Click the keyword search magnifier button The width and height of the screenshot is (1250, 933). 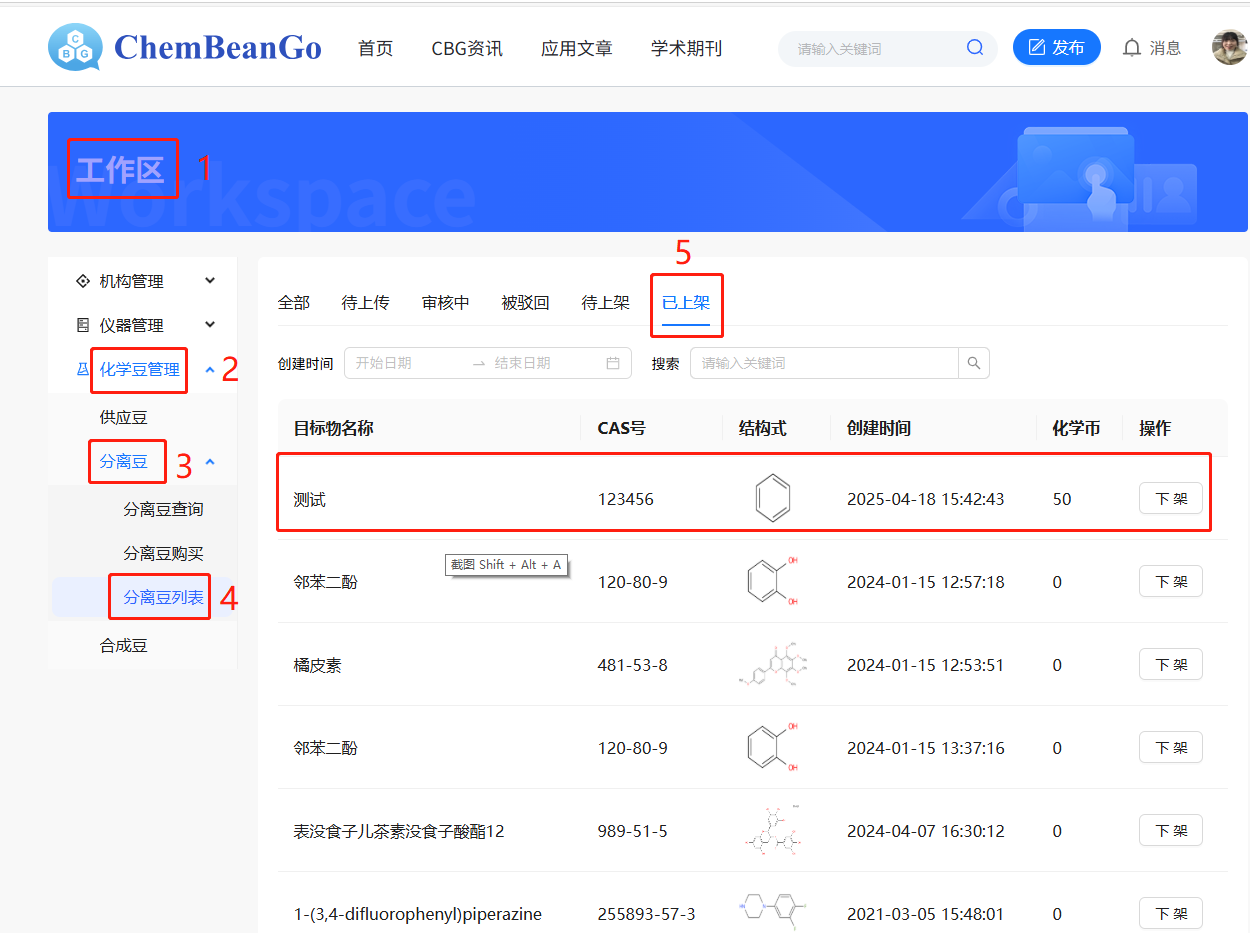click(974, 363)
